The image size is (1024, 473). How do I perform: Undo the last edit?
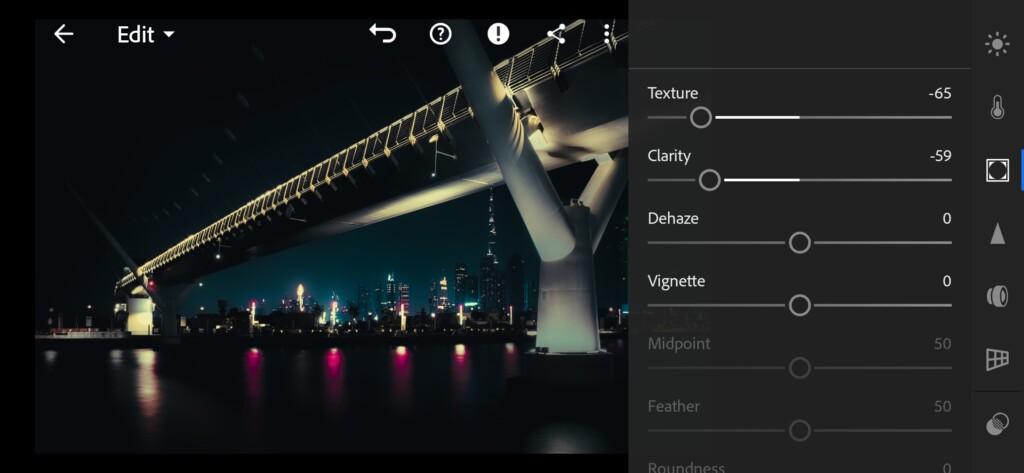click(383, 33)
